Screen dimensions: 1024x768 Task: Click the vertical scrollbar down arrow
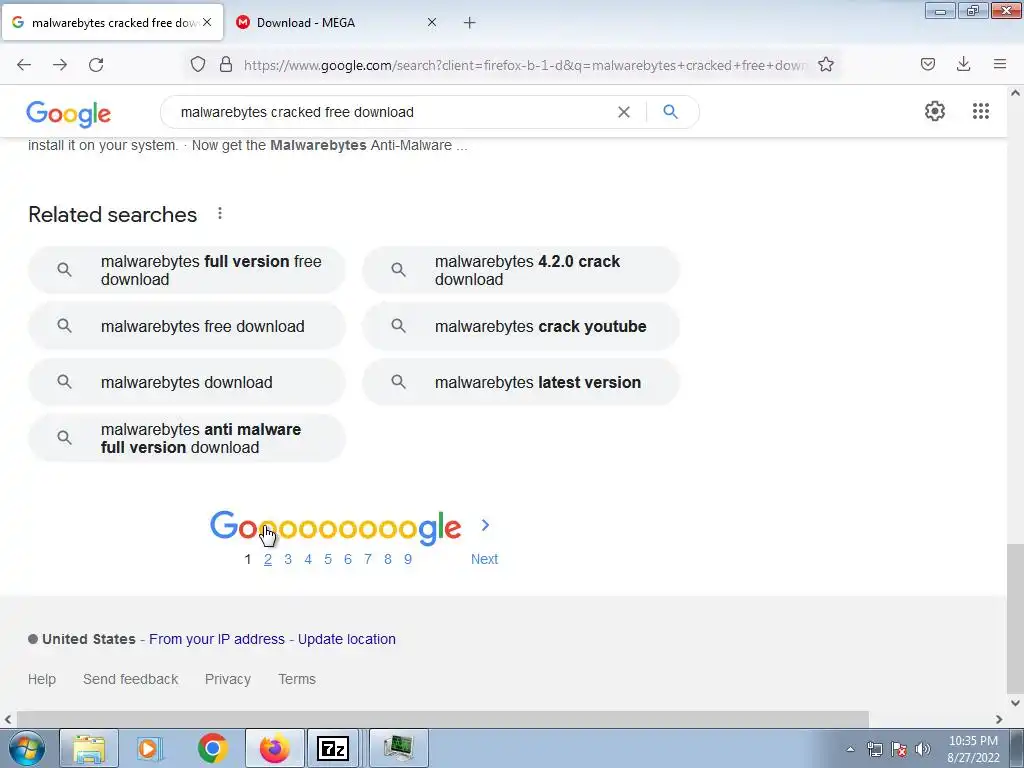[x=1015, y=703]
